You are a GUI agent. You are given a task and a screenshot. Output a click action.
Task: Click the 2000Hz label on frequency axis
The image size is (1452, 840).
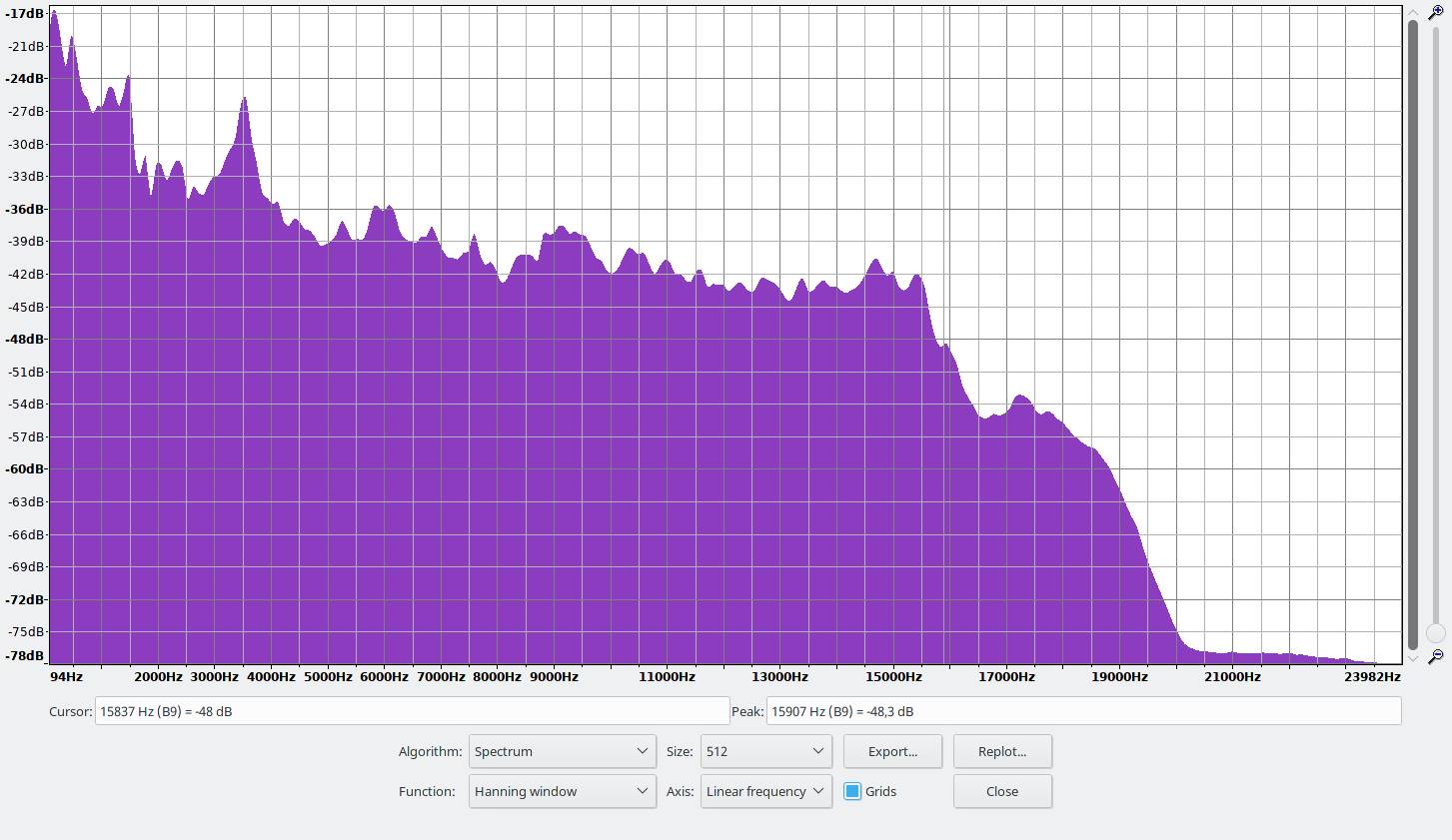click(158, 676)
